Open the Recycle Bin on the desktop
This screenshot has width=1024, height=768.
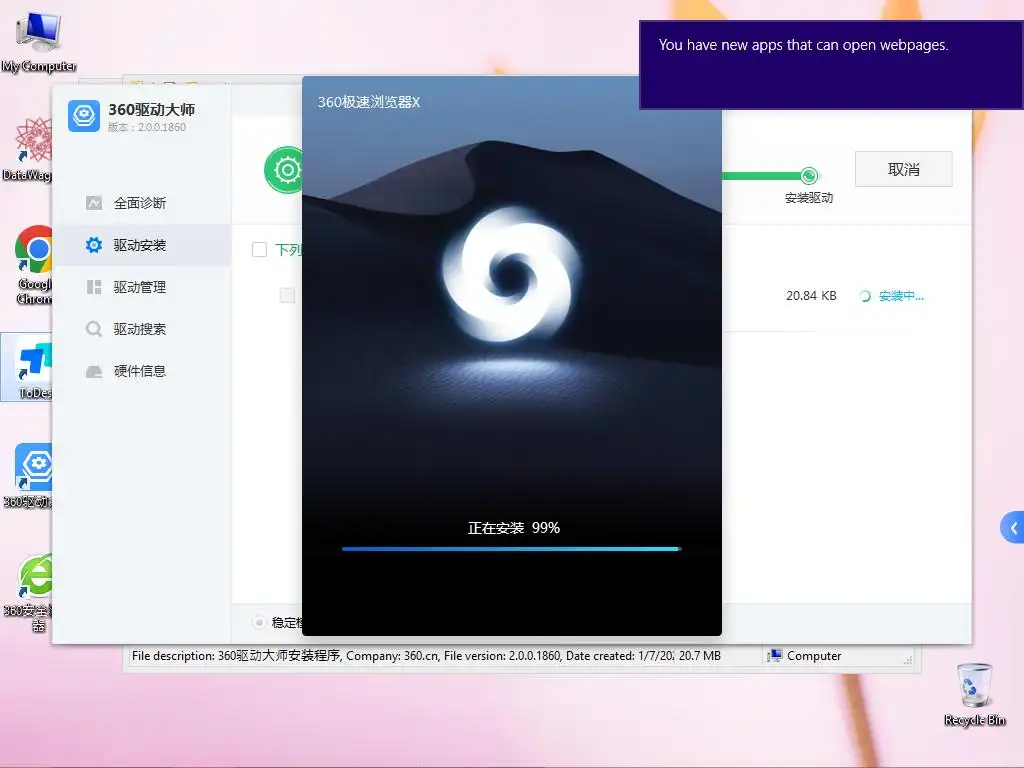(974, 694)
